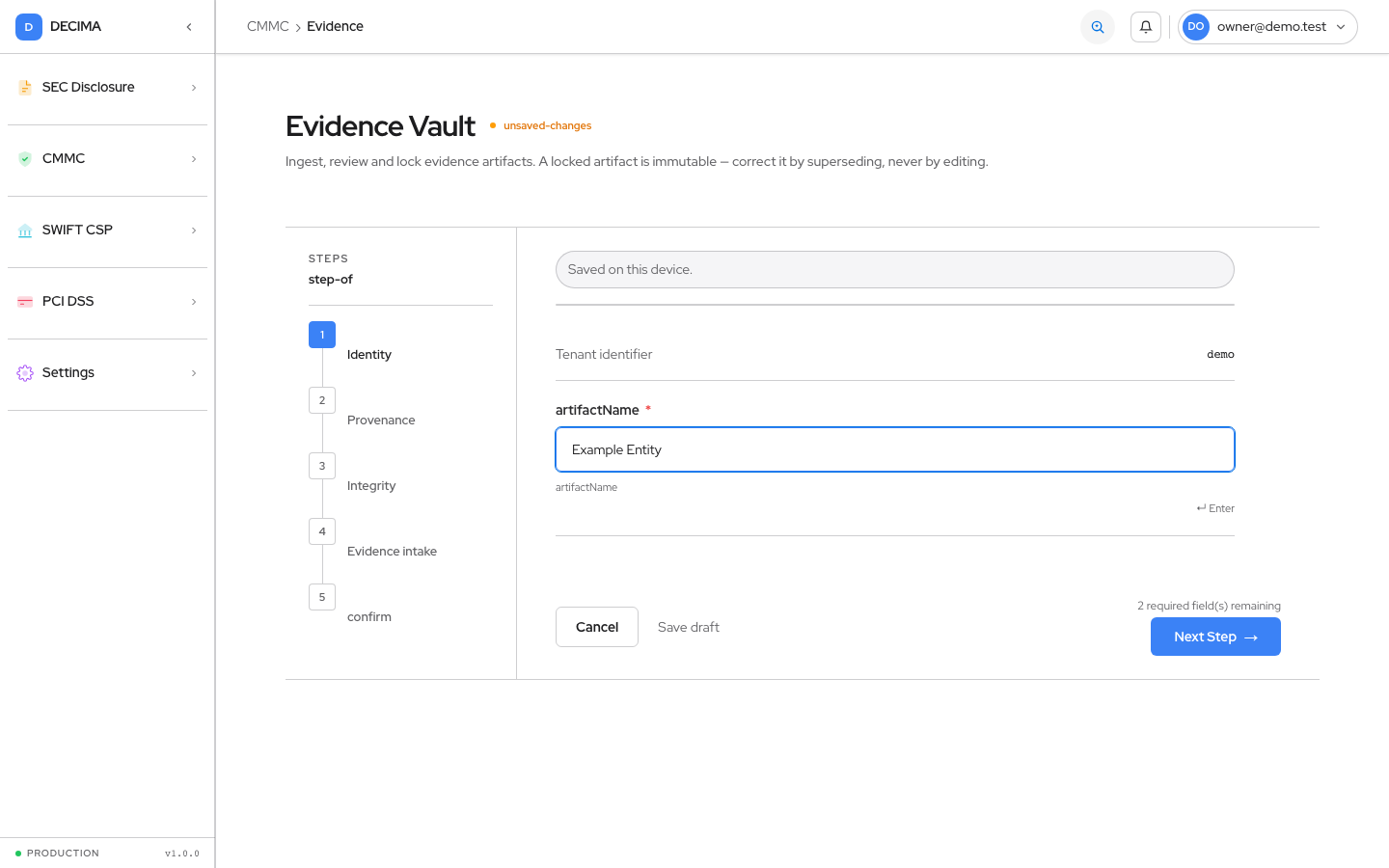1389x868 pixels.
Task: Expand the PCI DSS menu chevron
Action: coord(194,302)
